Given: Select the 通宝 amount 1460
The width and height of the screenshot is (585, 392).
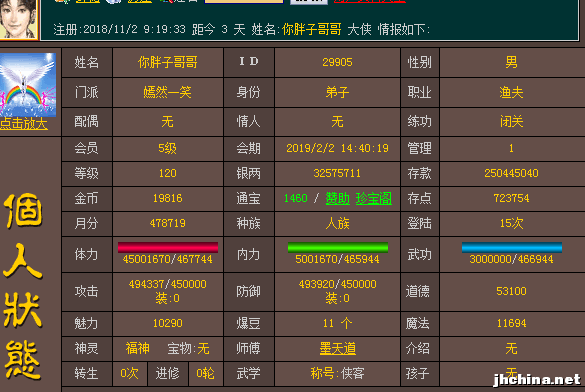Looking at the screenshot, I should (x=296, y=198).
